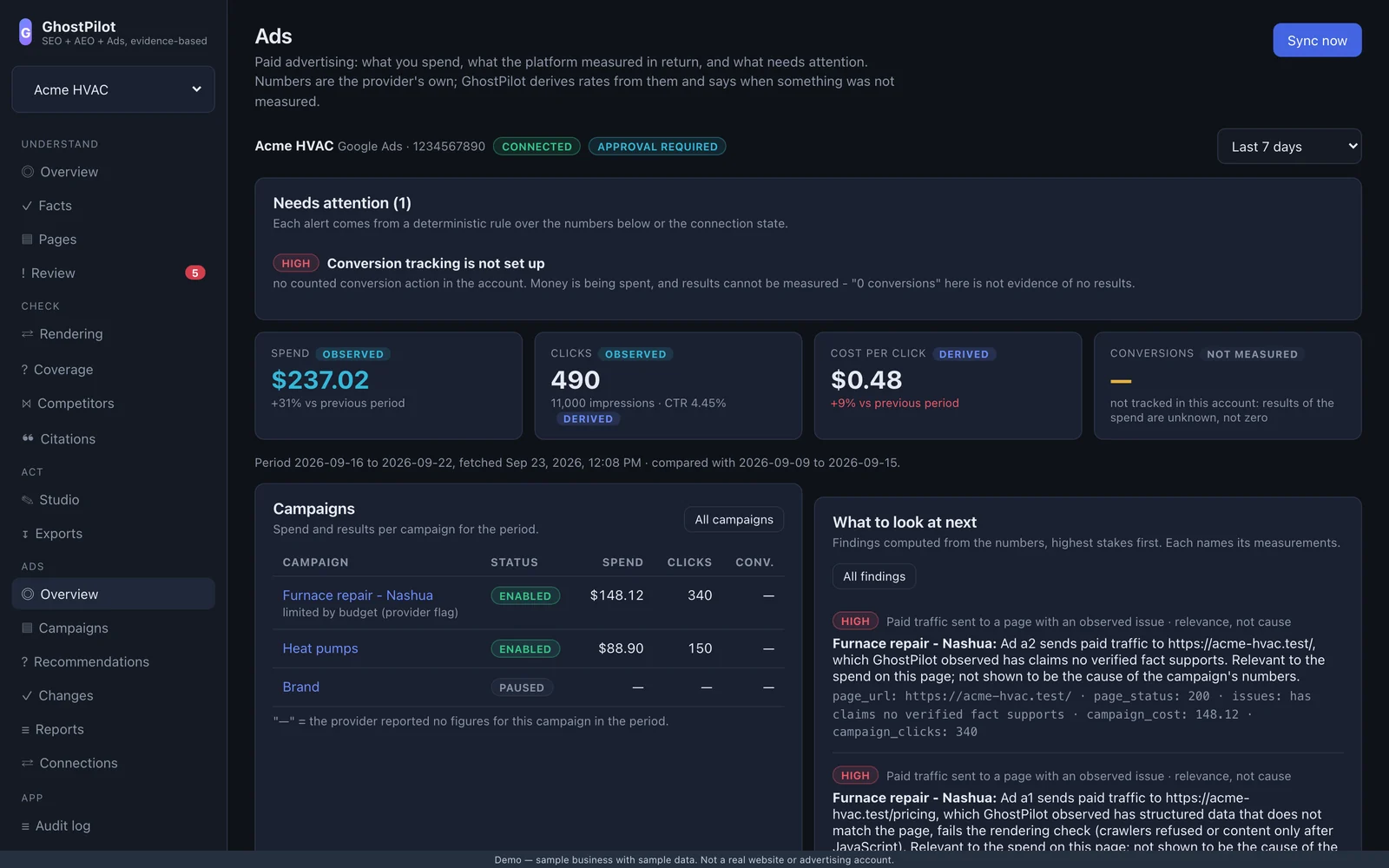Open the All campaigns filter dropdown
1389x868 pixels.
pos(734,519)
